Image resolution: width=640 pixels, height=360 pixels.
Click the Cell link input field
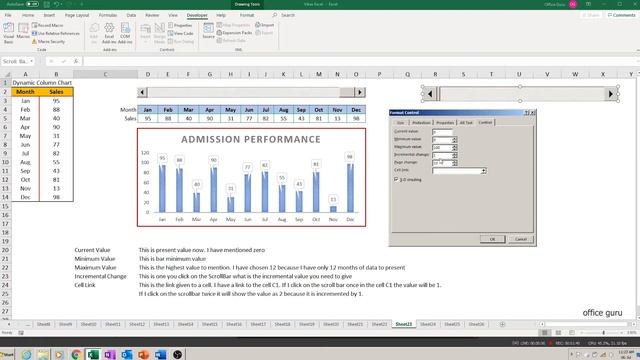click(x=456, y=171)
